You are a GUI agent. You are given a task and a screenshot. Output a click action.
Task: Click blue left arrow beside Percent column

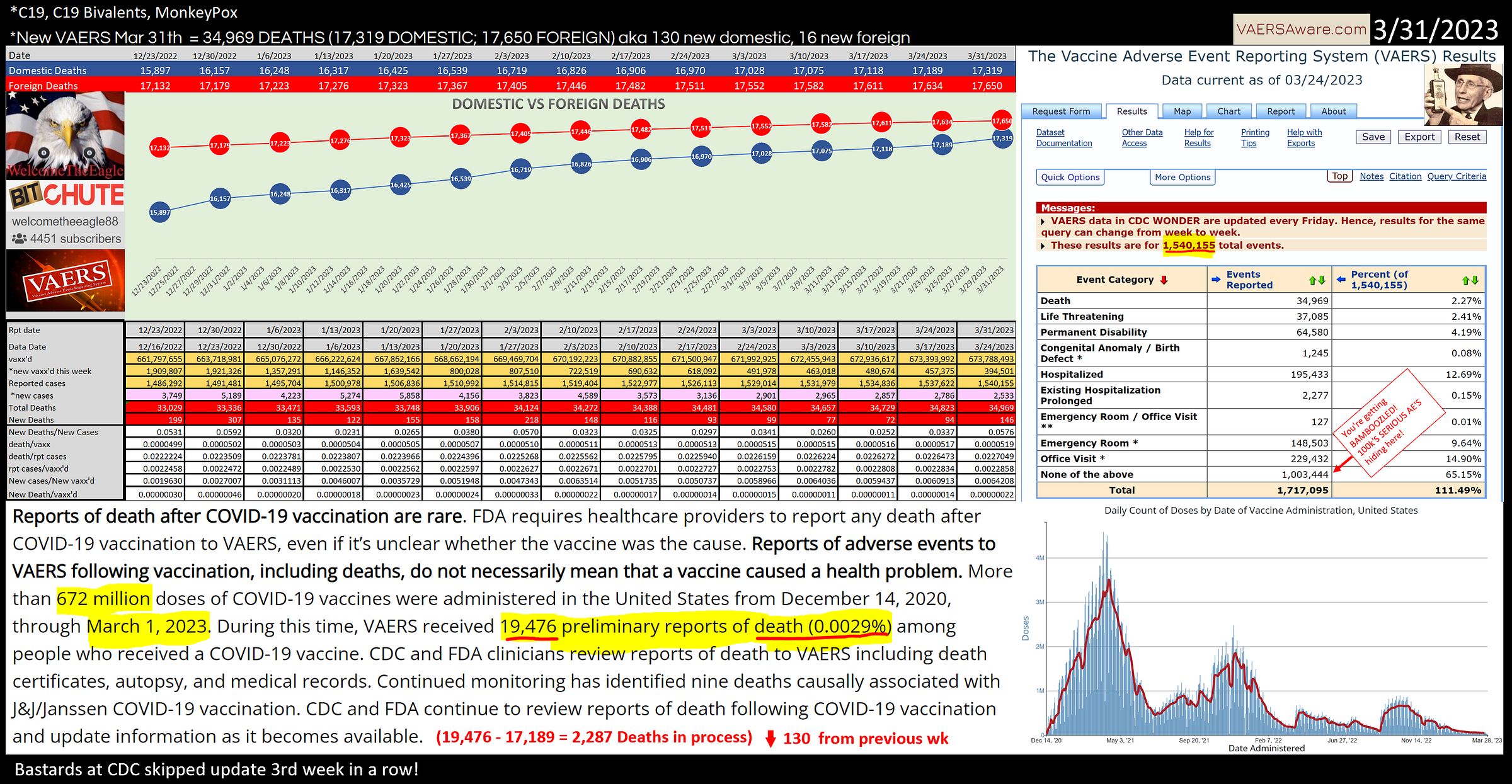(1341, 280)
